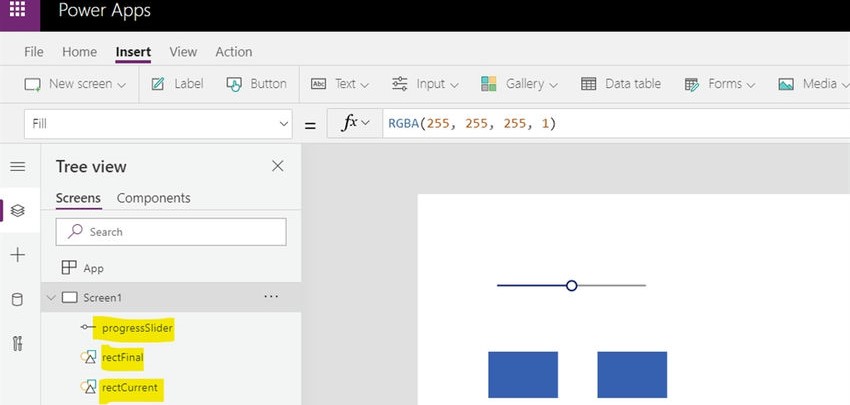
Task: Click the New screen icon
Action: (33, 84)
